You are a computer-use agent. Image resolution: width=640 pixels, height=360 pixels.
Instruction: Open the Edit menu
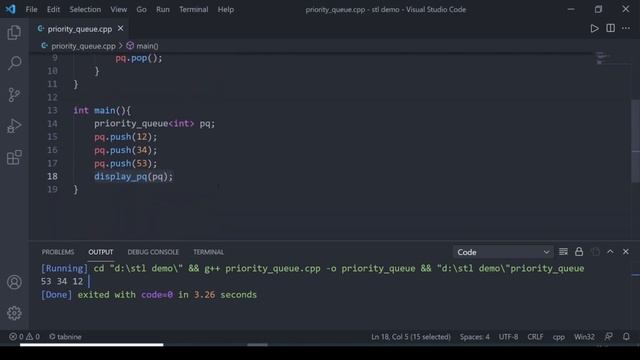(x=53, y=9)
